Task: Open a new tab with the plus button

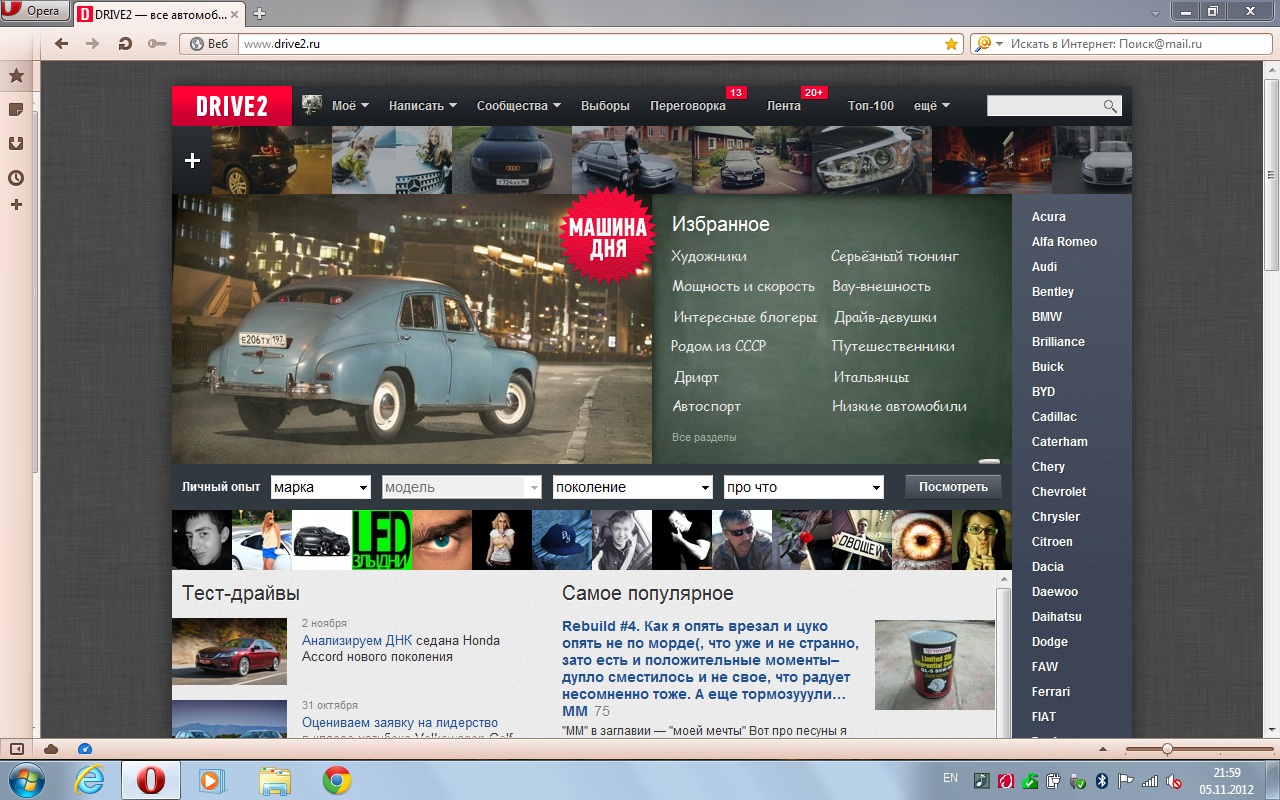Action: click(259, 13)
